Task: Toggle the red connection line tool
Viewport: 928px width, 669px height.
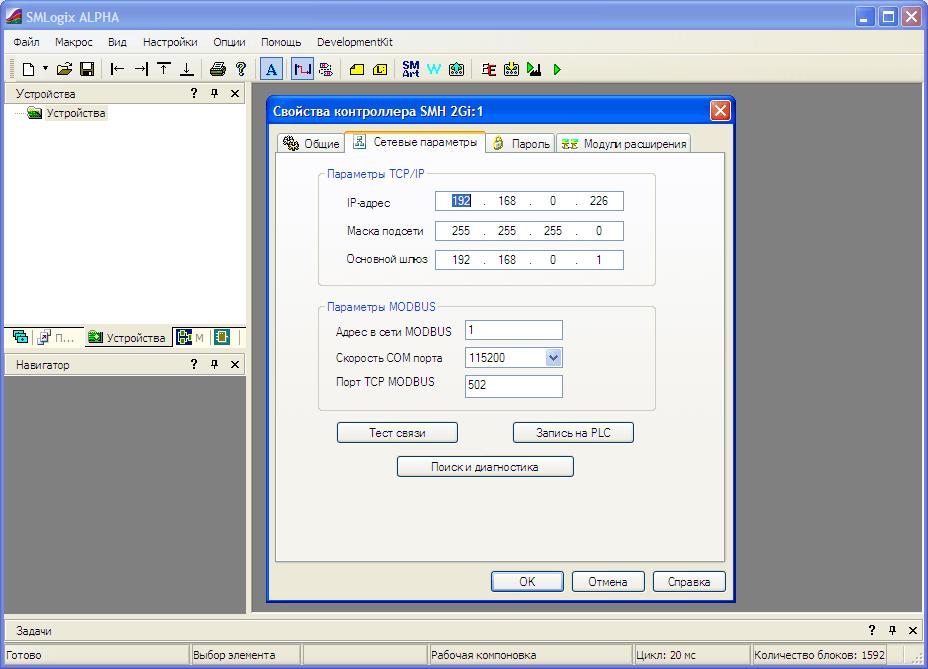Action: coord(302,69)
